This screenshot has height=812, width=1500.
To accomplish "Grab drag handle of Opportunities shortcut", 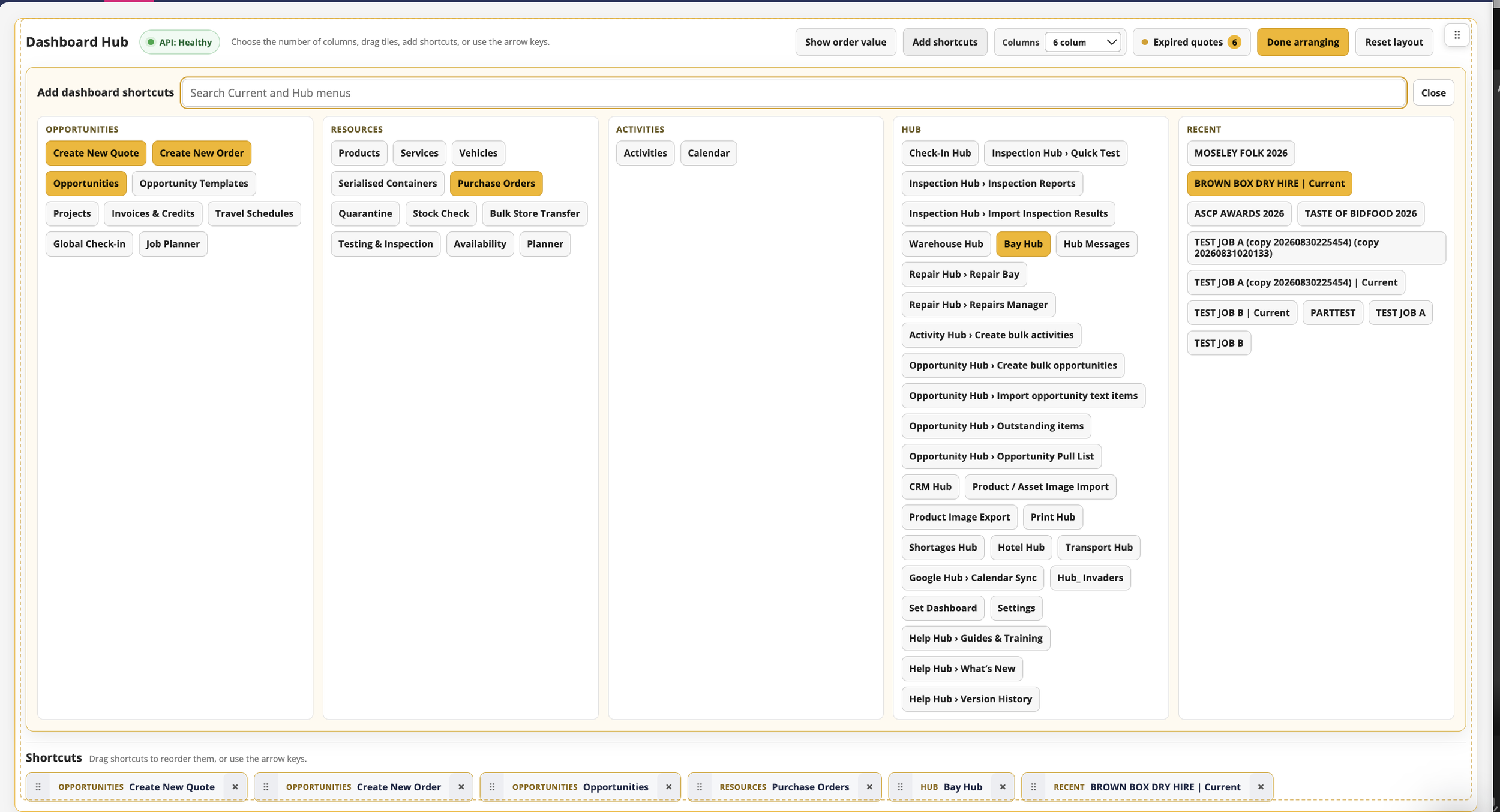I will (x=492, y=787).
